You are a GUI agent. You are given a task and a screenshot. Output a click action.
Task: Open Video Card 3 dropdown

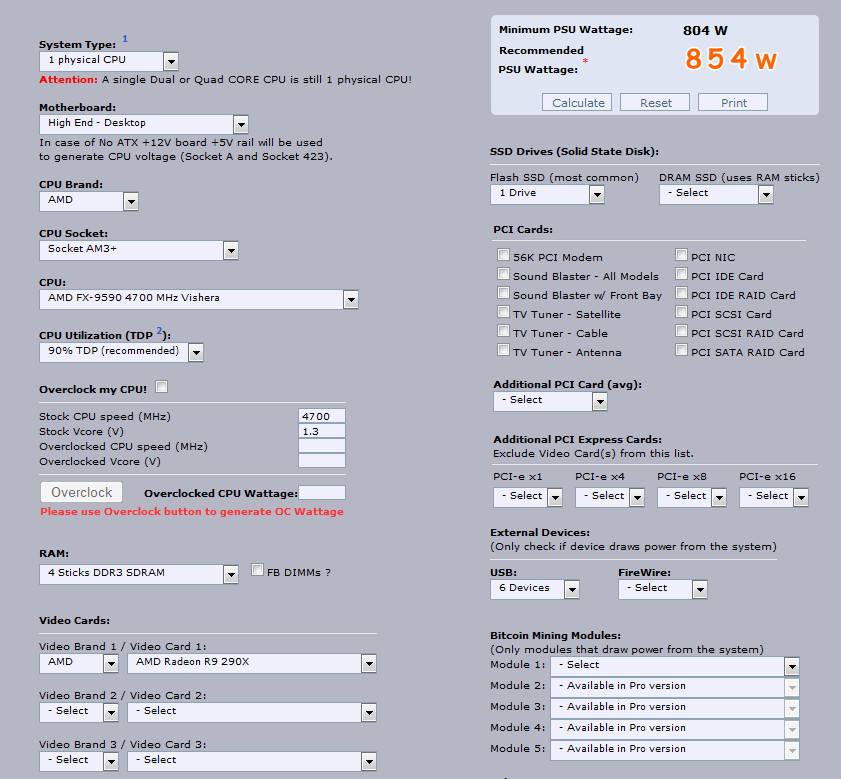pos(252,761)
